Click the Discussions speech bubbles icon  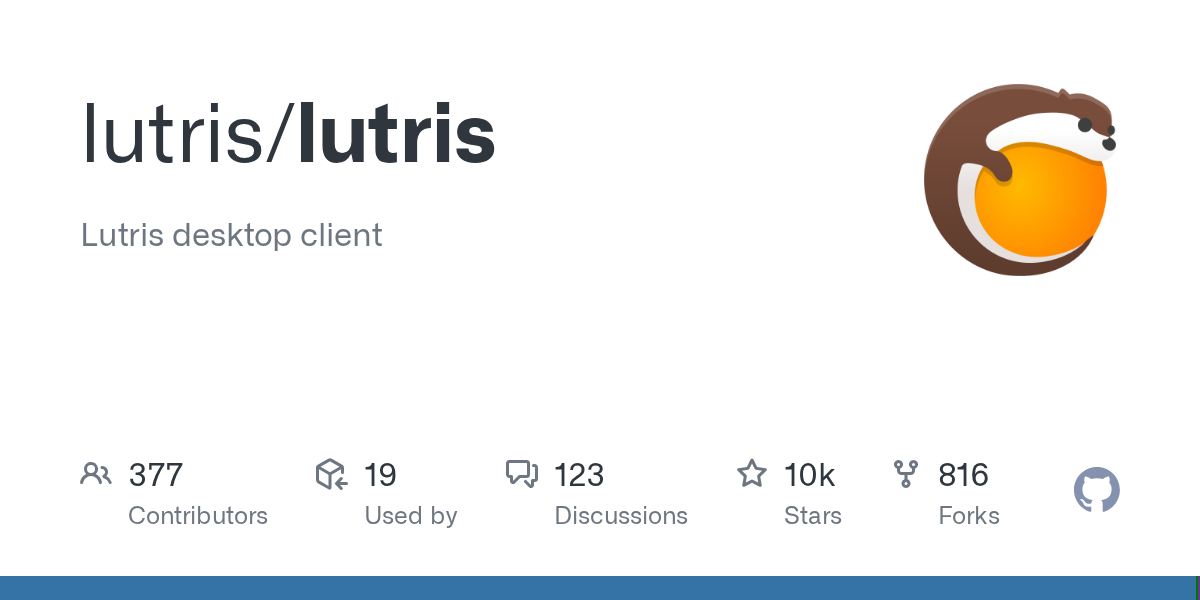(x=522, y=474)
